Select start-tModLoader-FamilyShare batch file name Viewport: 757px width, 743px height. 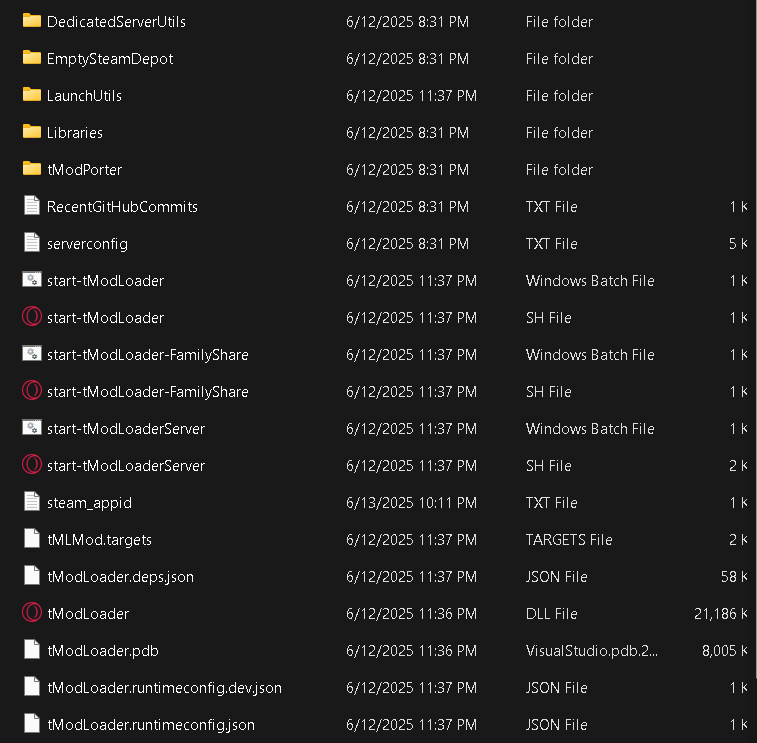pos(148,355)
